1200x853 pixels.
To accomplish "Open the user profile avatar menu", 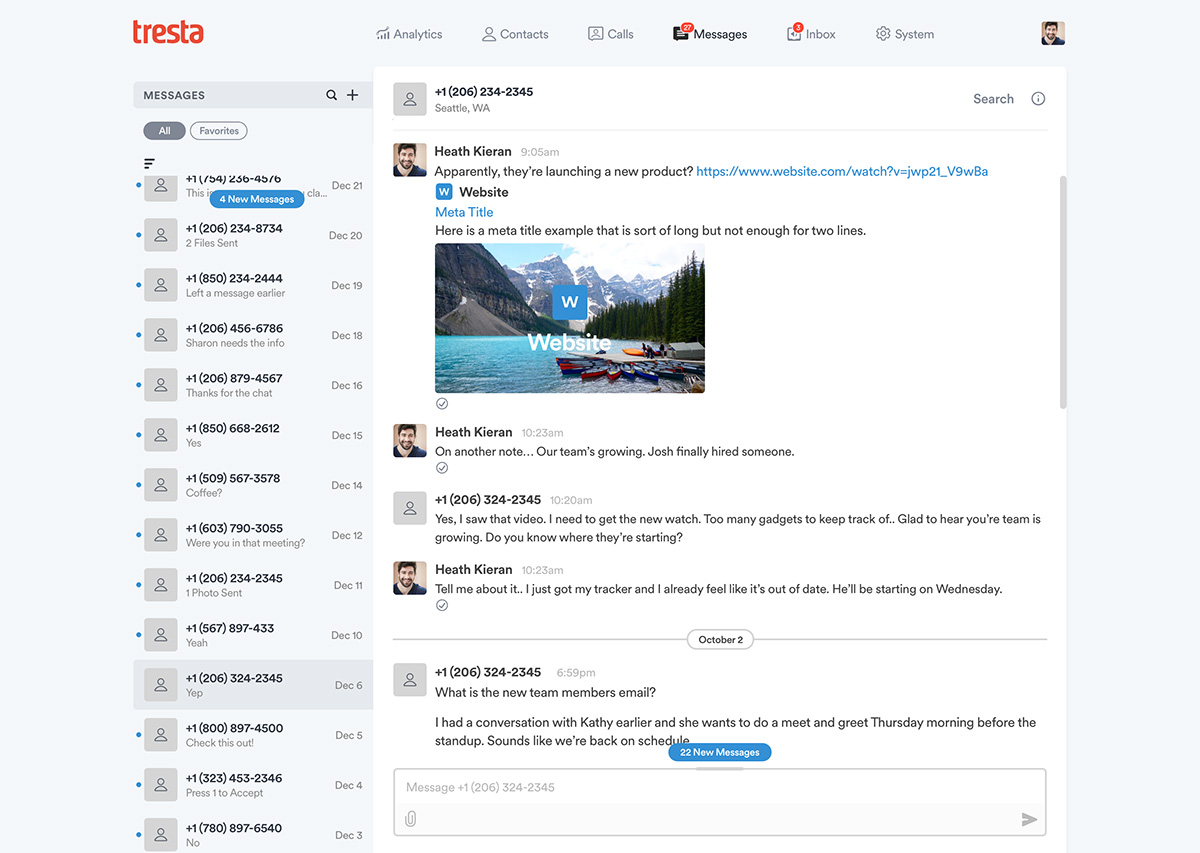I will [x=1053, y=33].
